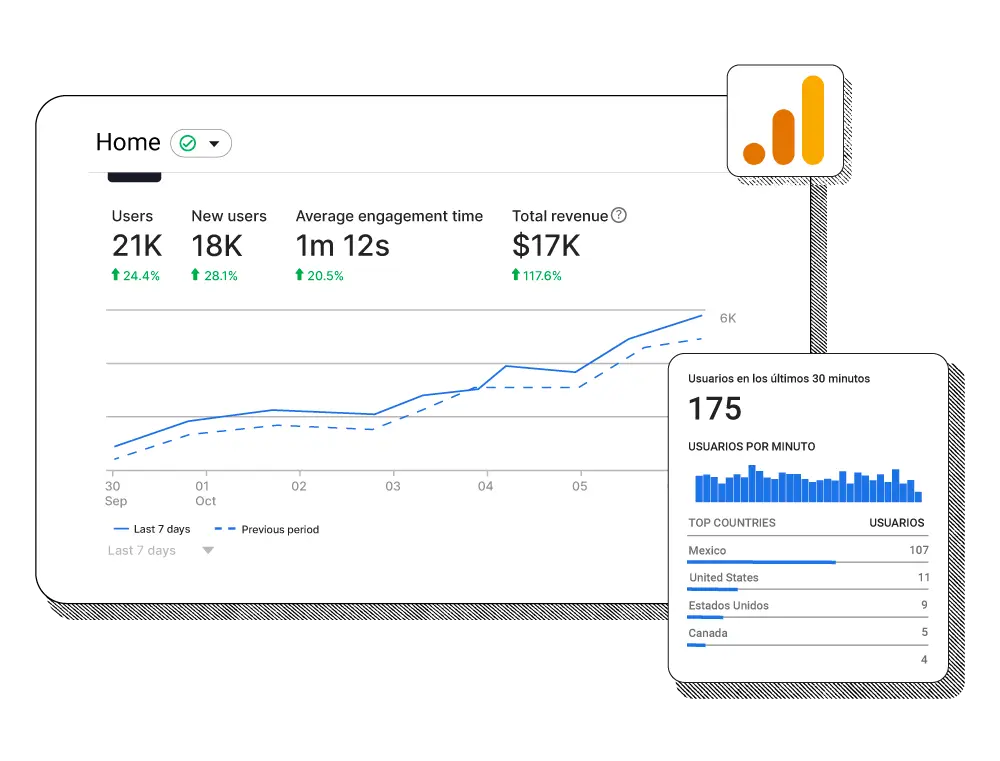Open the Total revenue help info icon

point(617,215)
